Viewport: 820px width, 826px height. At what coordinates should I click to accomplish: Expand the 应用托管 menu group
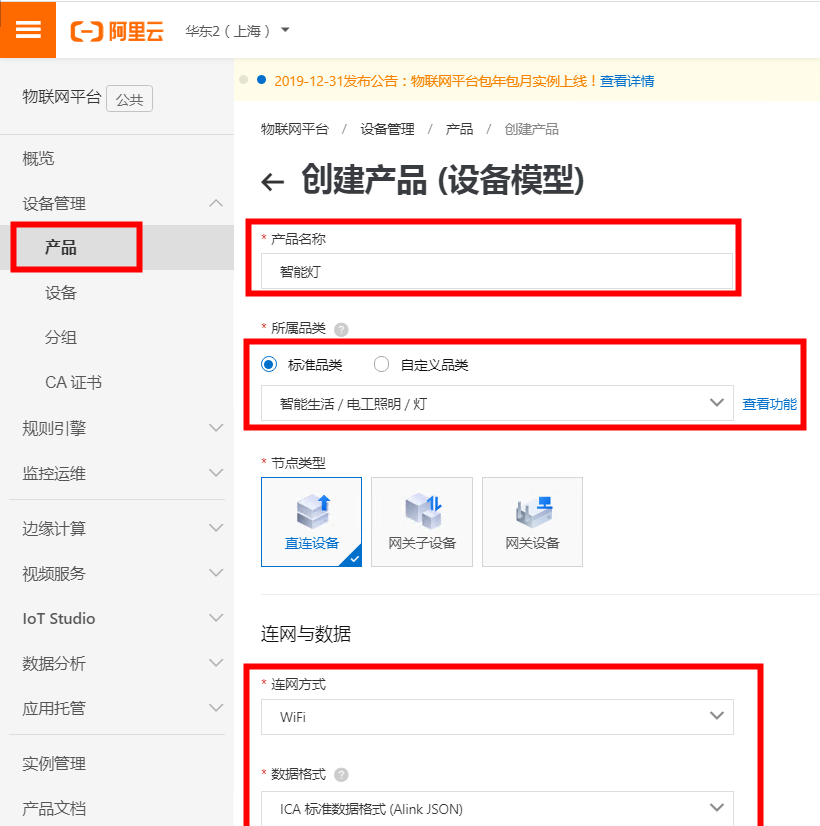click(x=122, y=708)
